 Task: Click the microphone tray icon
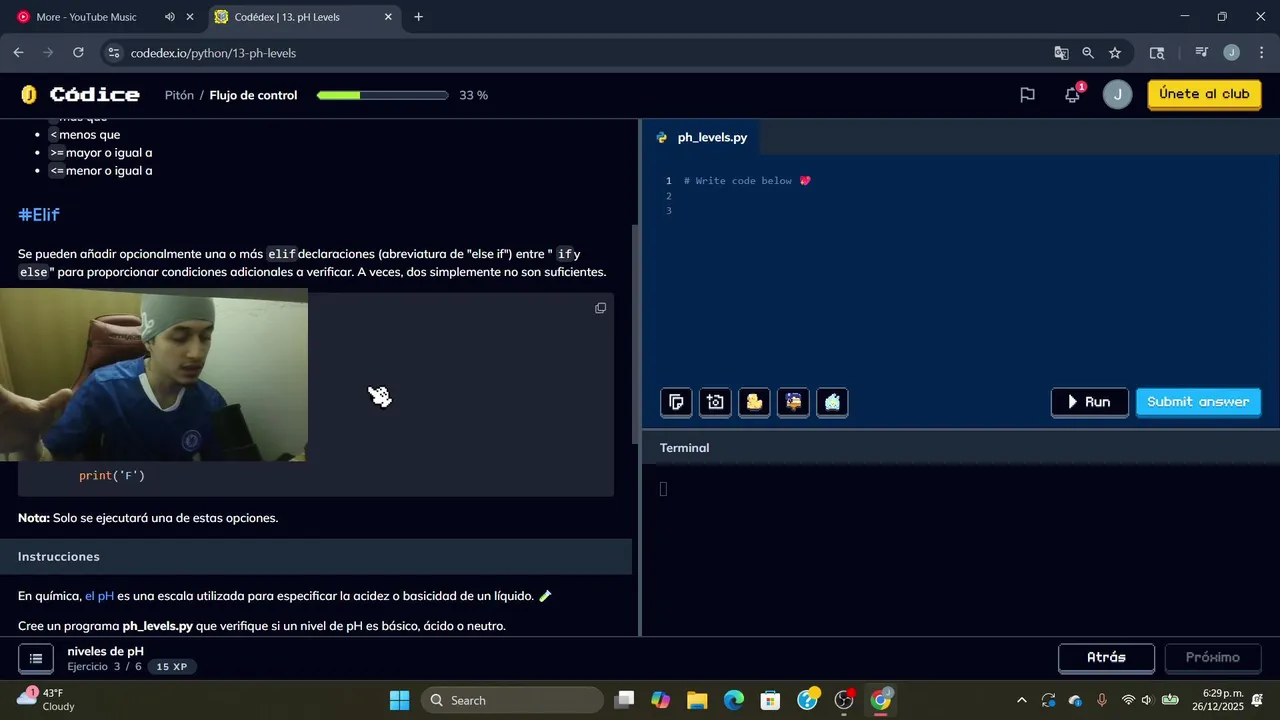click(x=1102, y=700)
